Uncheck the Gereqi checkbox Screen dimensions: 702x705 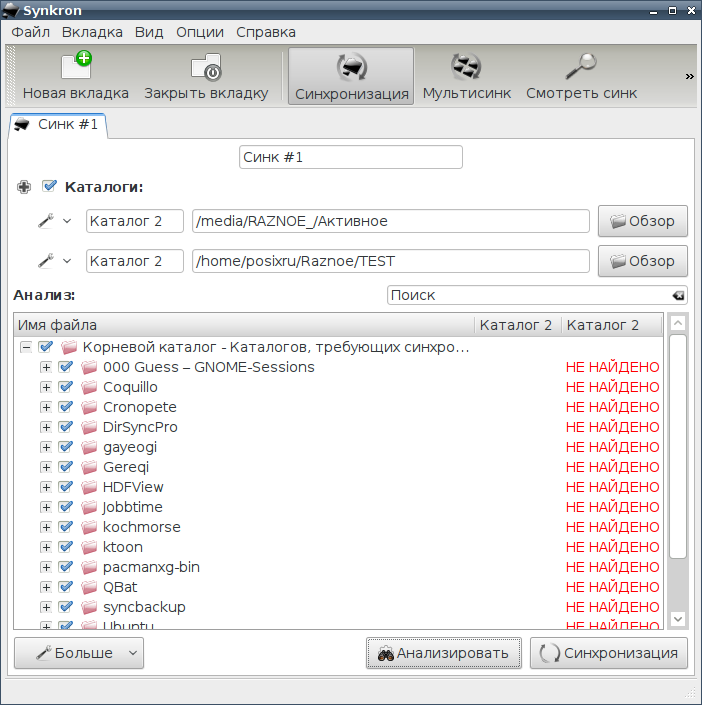(66, 467)
